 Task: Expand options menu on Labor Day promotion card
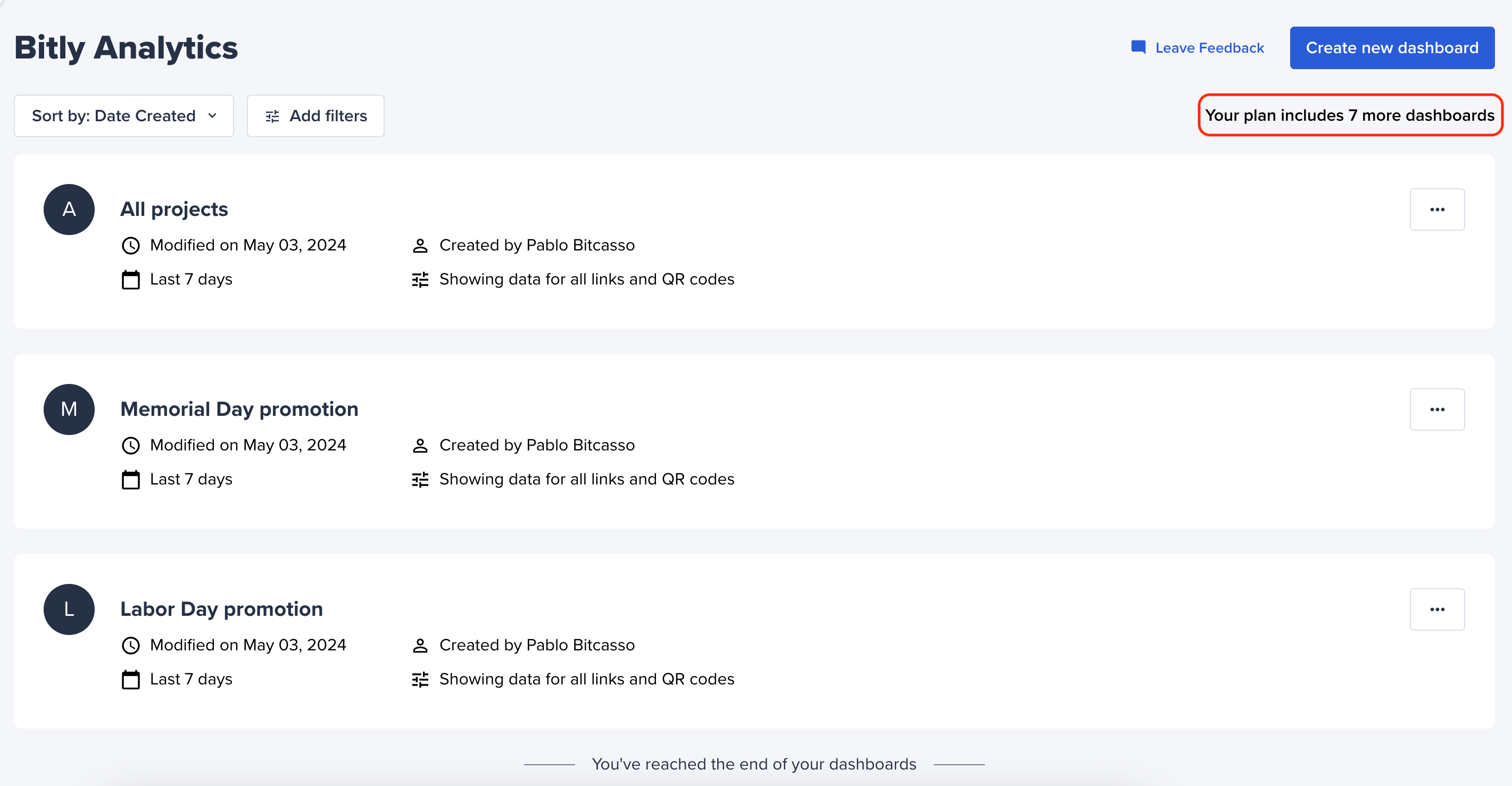point(1437,609)
